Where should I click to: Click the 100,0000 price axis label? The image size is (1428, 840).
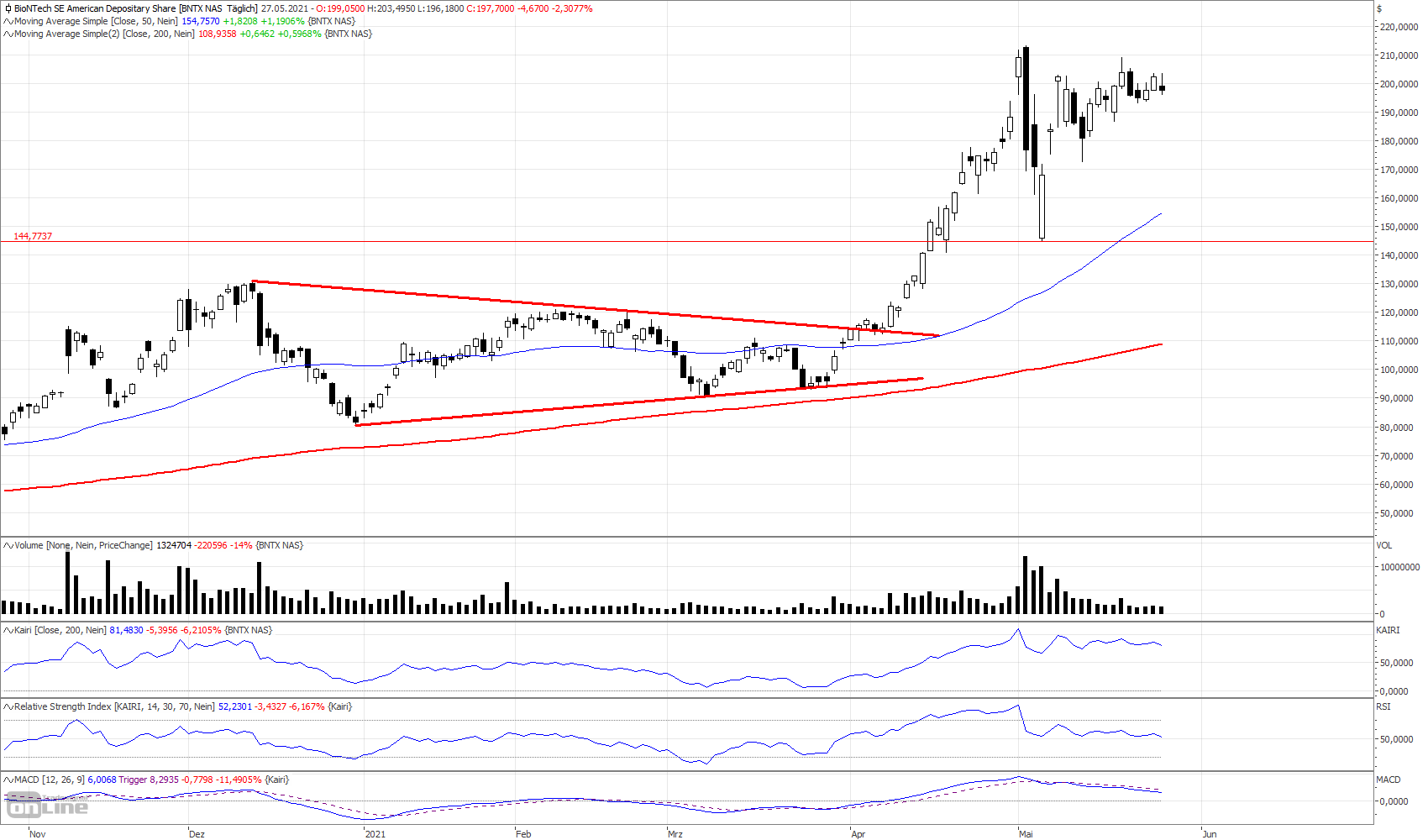click(x=1399, y=370)
